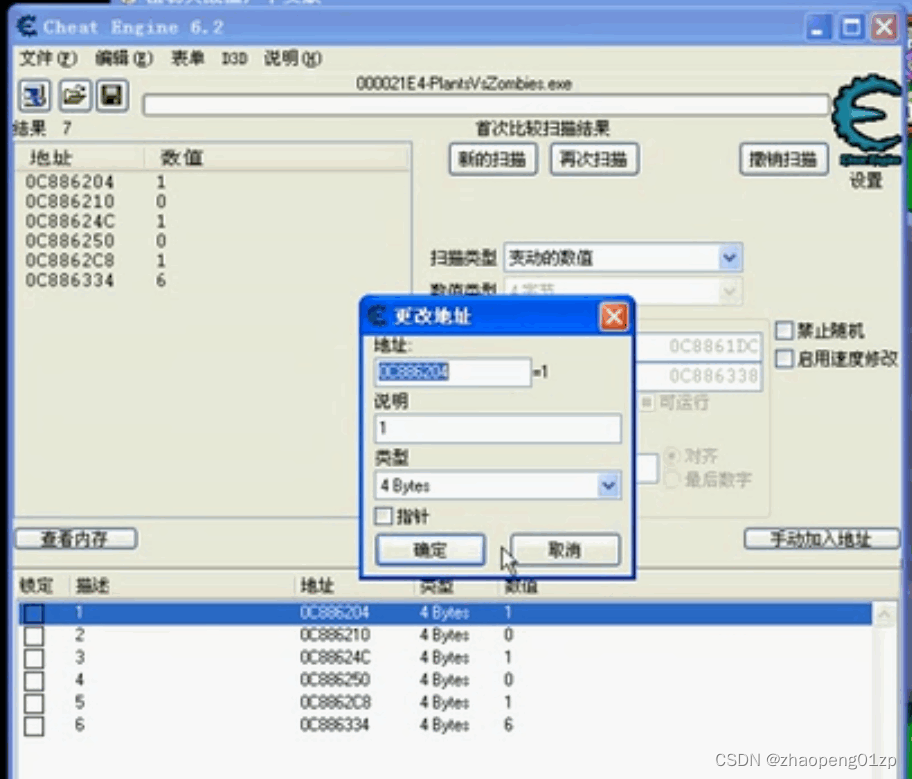Select result address 0C886204
912x779 pixels.
[x=69, y=182]
